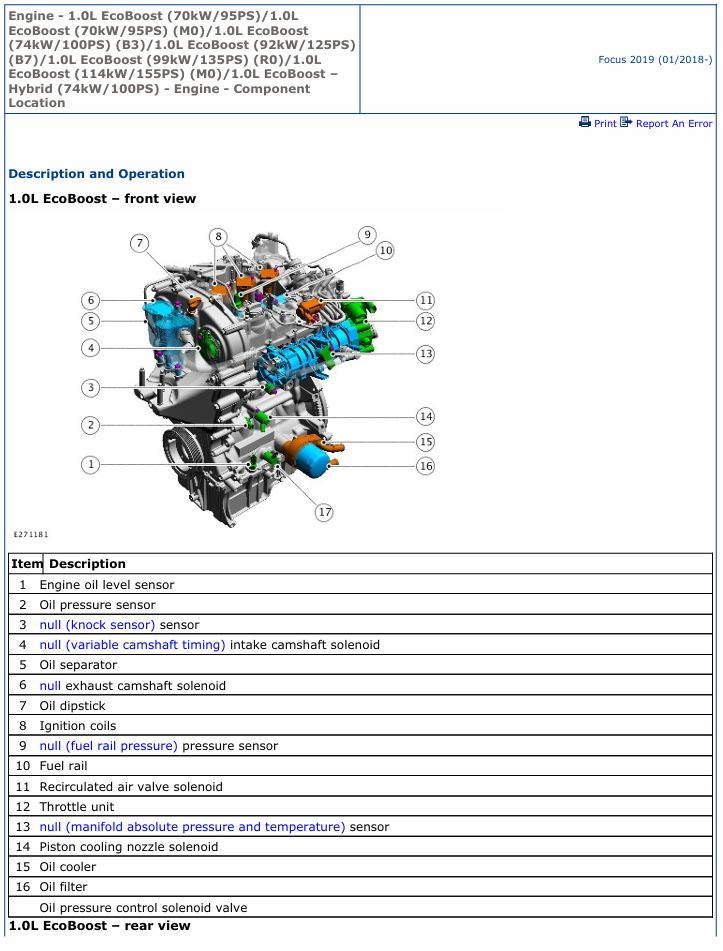Click the 'Oil dipstick' row
The width and height of the screenshot is (723, 951).
point(360,705)
